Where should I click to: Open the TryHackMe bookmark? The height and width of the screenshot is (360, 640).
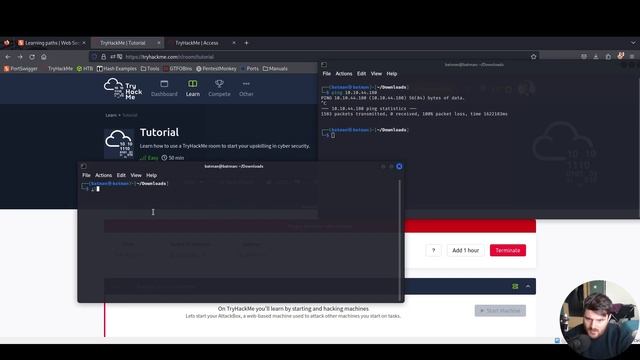point(57,69)
